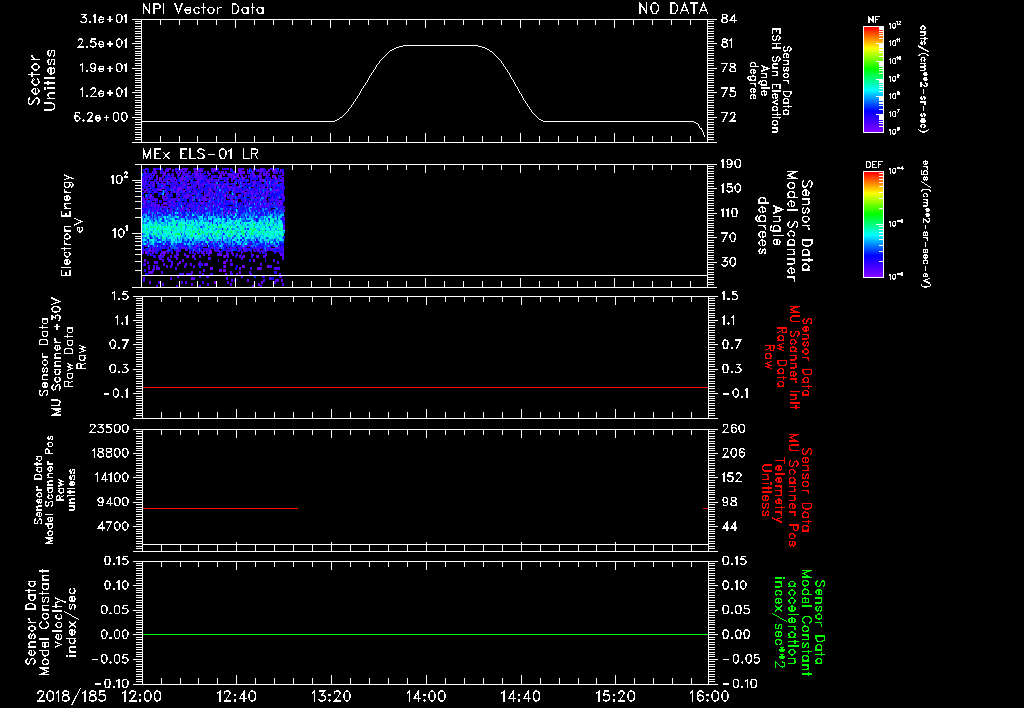Click the "2018/185" date label

[x=71, y=696]
